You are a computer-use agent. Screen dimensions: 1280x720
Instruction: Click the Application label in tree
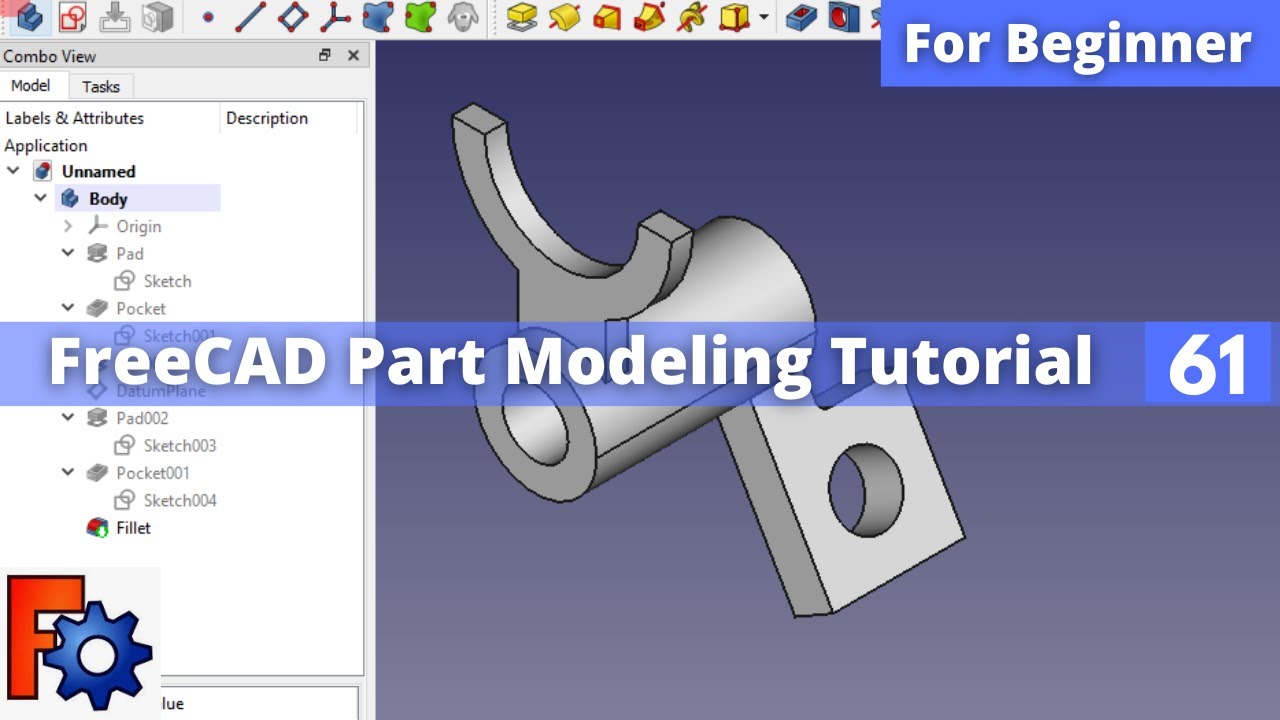point(46,145)
